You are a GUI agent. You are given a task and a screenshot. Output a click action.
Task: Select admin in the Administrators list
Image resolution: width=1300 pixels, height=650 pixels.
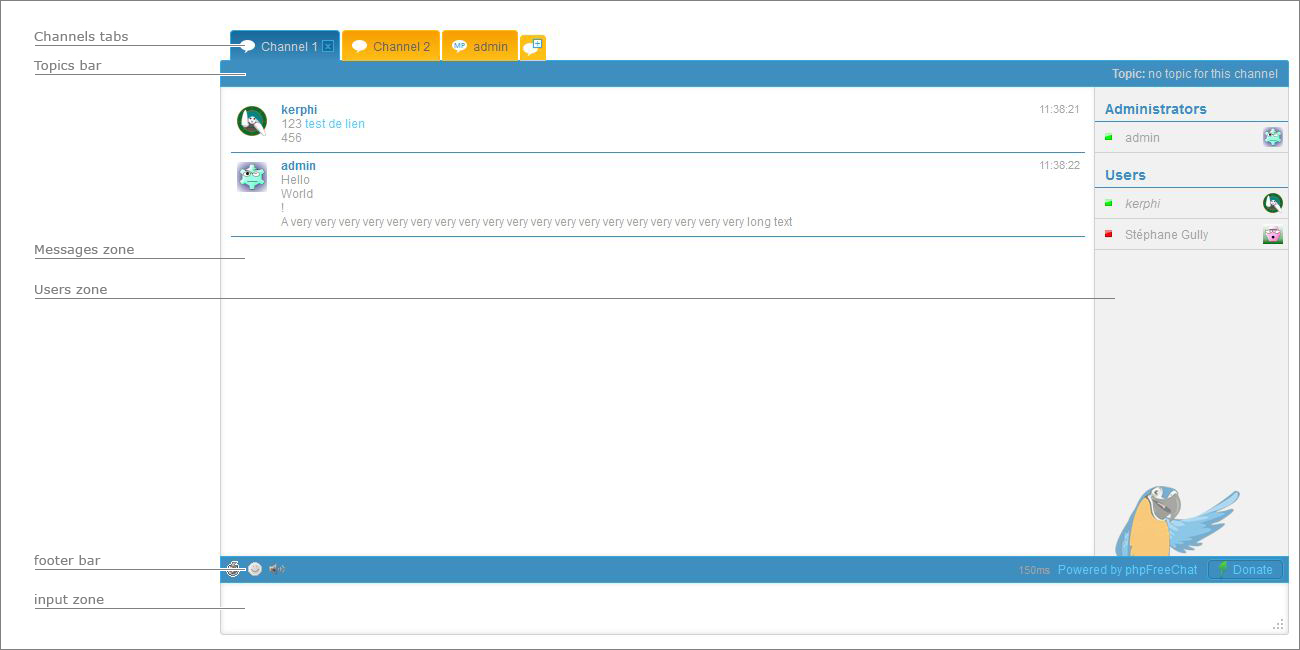1142,138
